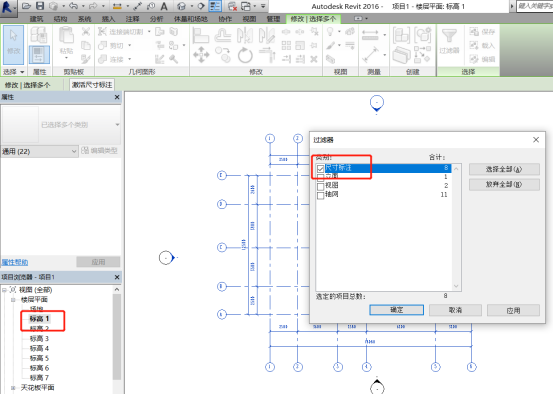Image resolution: width=554 pixels, height=395 pixels.
Task: Select the Align tool in the 修改 panel
Action: tap(201, 36)
